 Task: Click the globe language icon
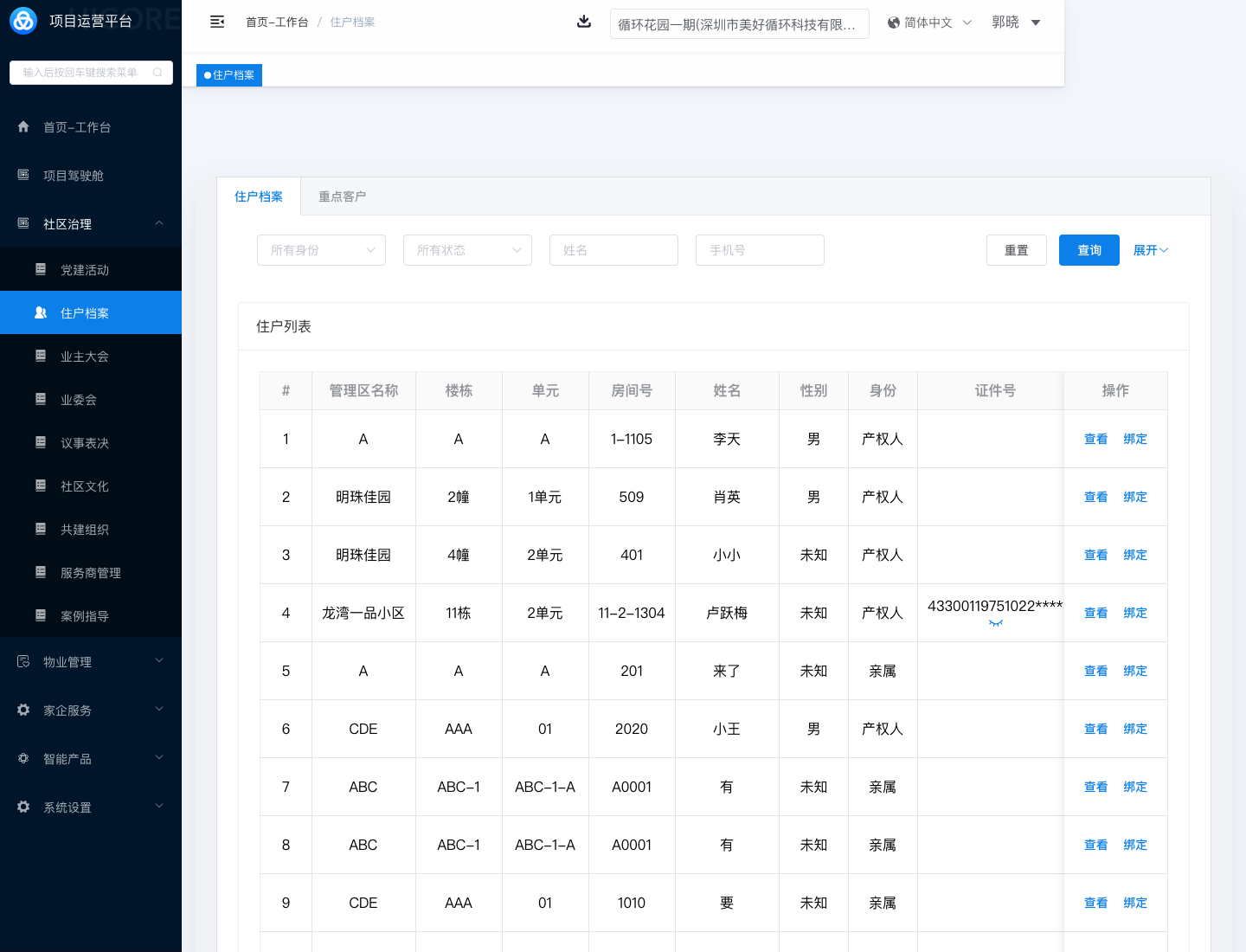tap(894, 23)
